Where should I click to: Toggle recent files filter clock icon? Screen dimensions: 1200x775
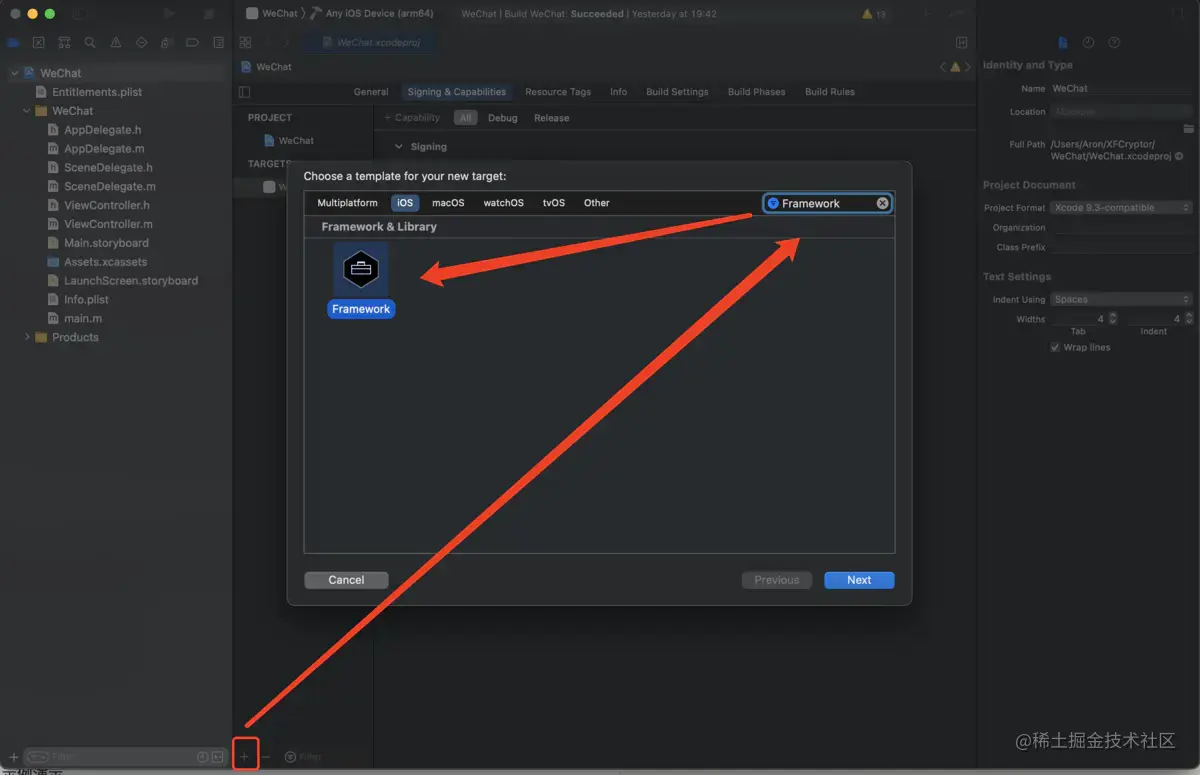(203, 758)
